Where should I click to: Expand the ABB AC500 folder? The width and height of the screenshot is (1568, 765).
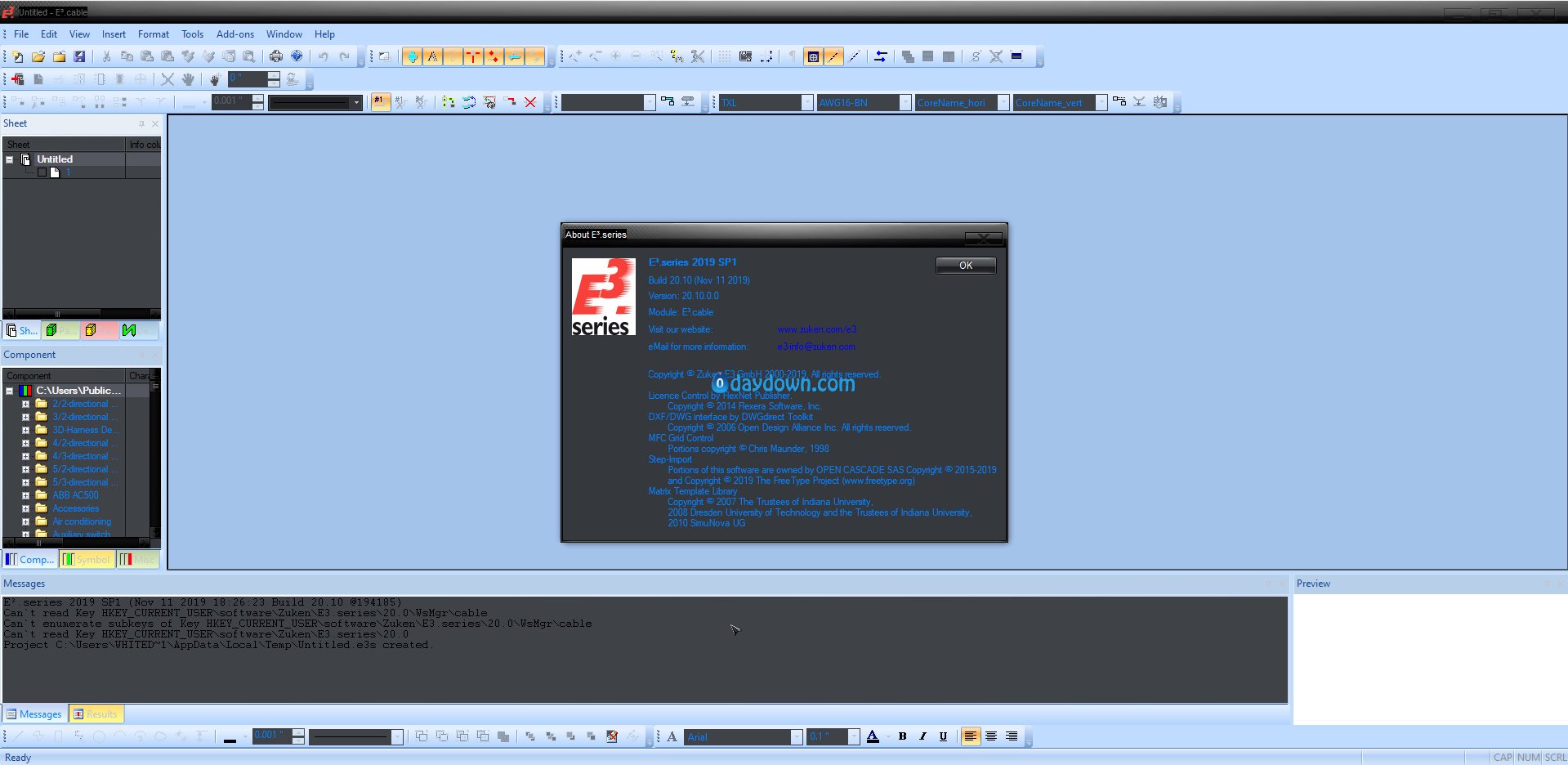coord(25,495)
